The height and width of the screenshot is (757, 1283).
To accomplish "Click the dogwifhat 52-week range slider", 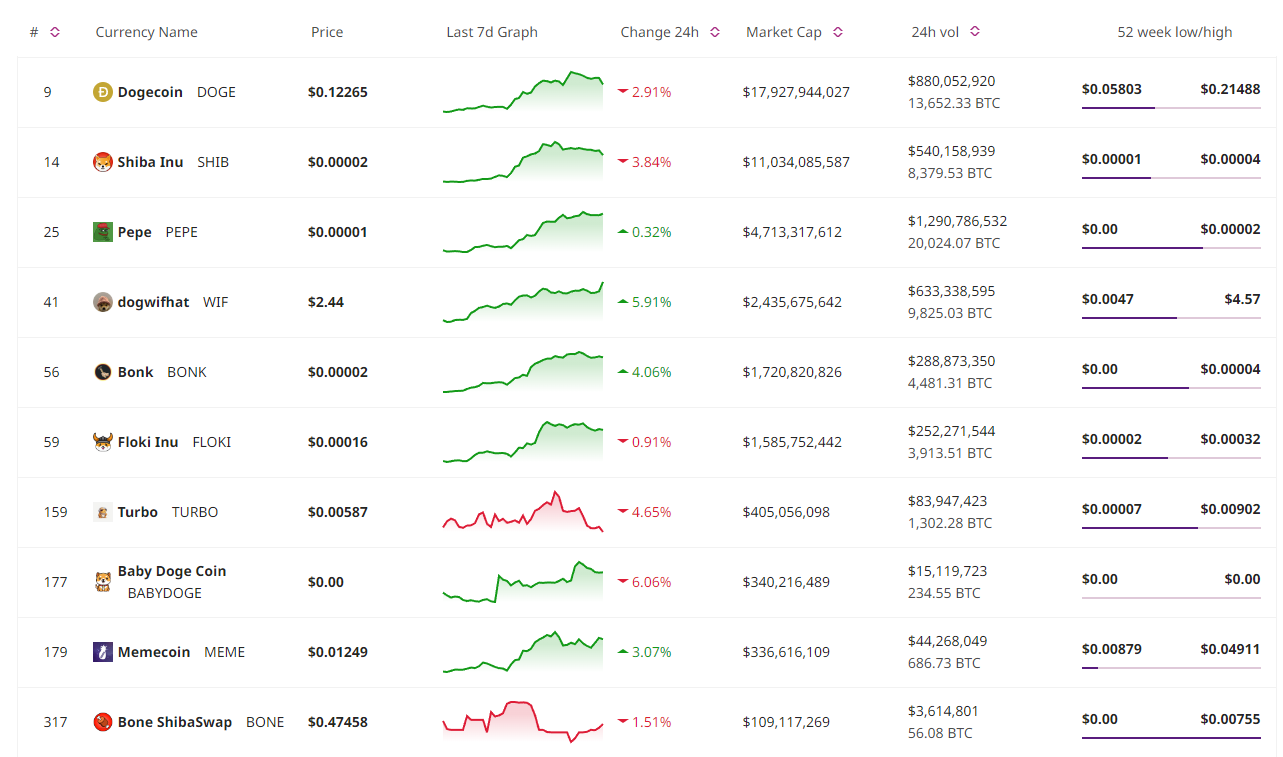I will pyautogui.click(x=1170, y=316).
